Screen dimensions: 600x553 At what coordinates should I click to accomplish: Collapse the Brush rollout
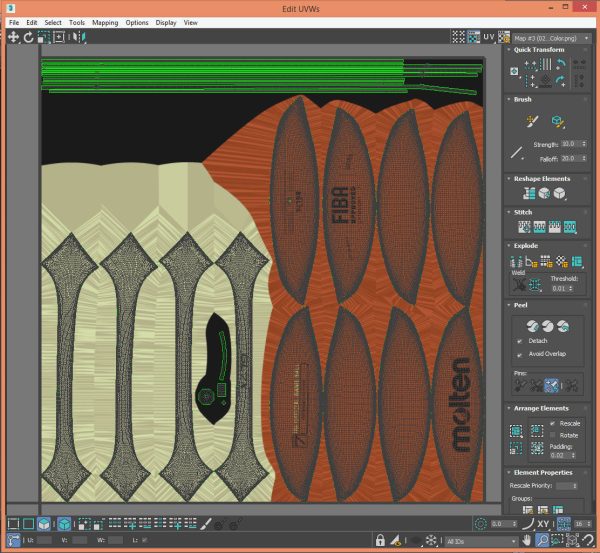click(x=509, y=100)
